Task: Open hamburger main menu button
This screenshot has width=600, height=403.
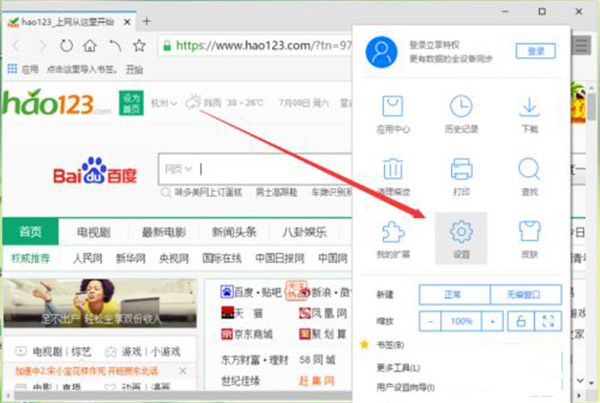Action: pos(582,46)
